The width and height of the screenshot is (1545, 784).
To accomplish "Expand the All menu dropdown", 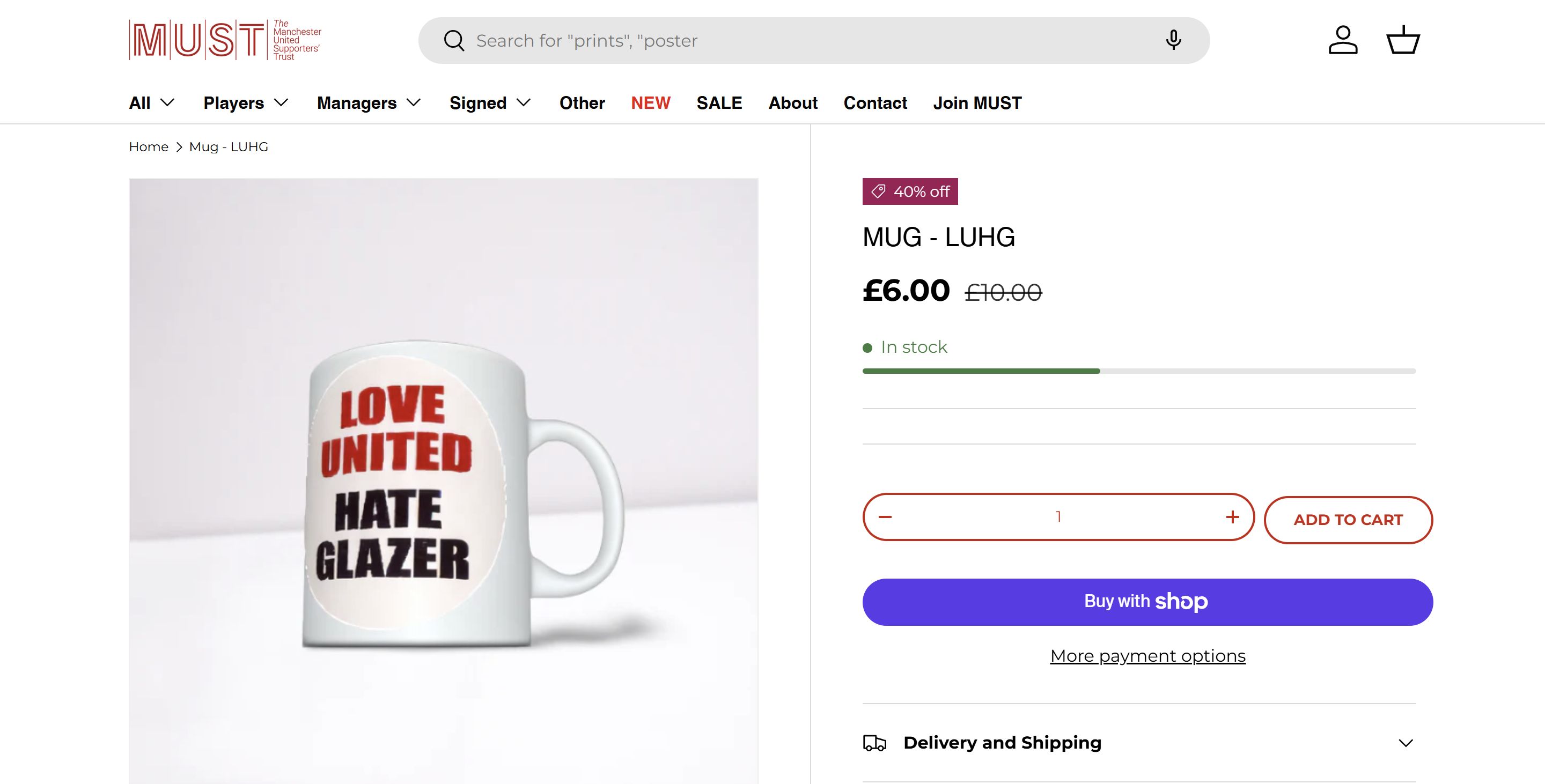I will 152,103.
